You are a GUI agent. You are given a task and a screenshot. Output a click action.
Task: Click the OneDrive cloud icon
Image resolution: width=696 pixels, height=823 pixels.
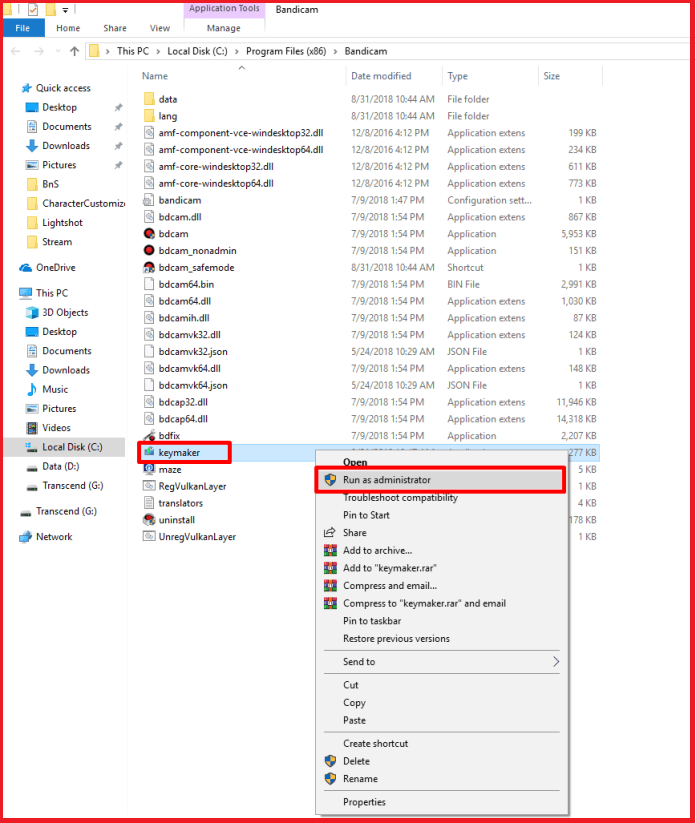26,268
